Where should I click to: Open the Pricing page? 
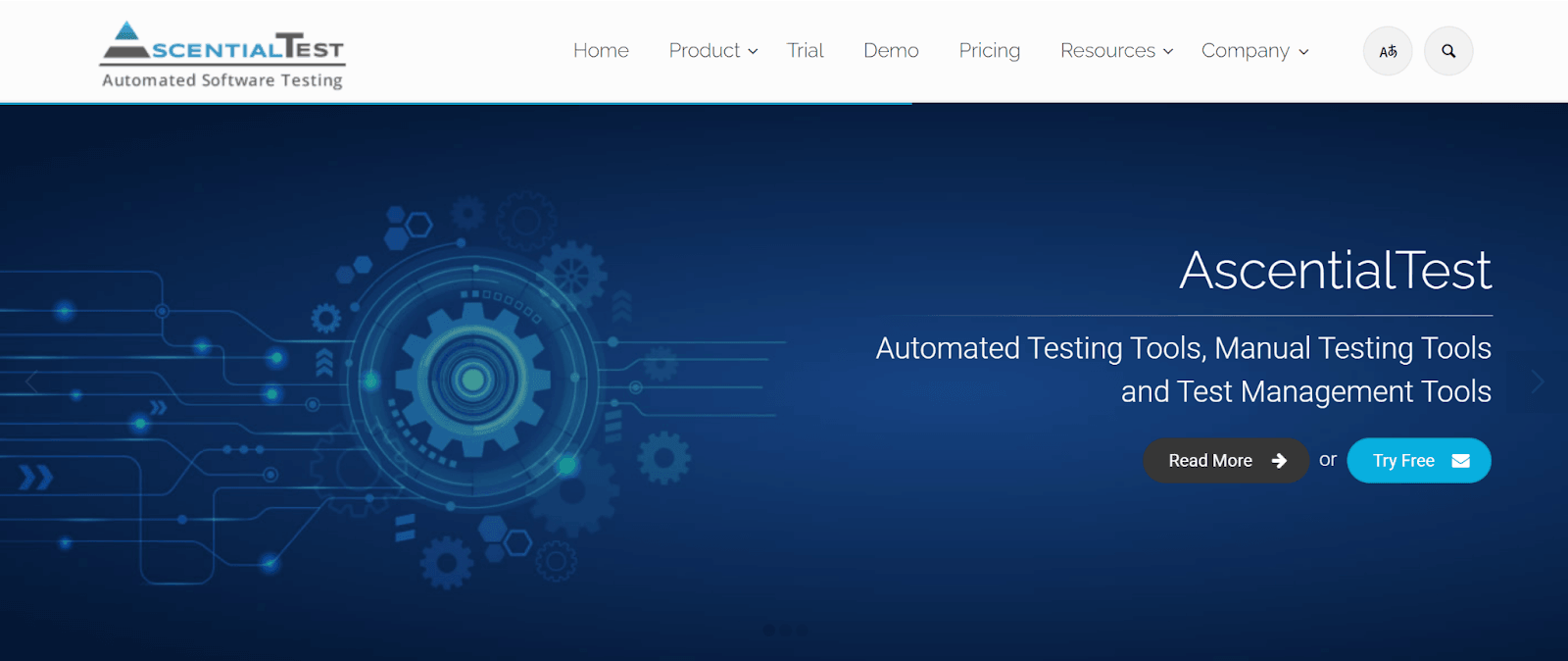[989, 50]
